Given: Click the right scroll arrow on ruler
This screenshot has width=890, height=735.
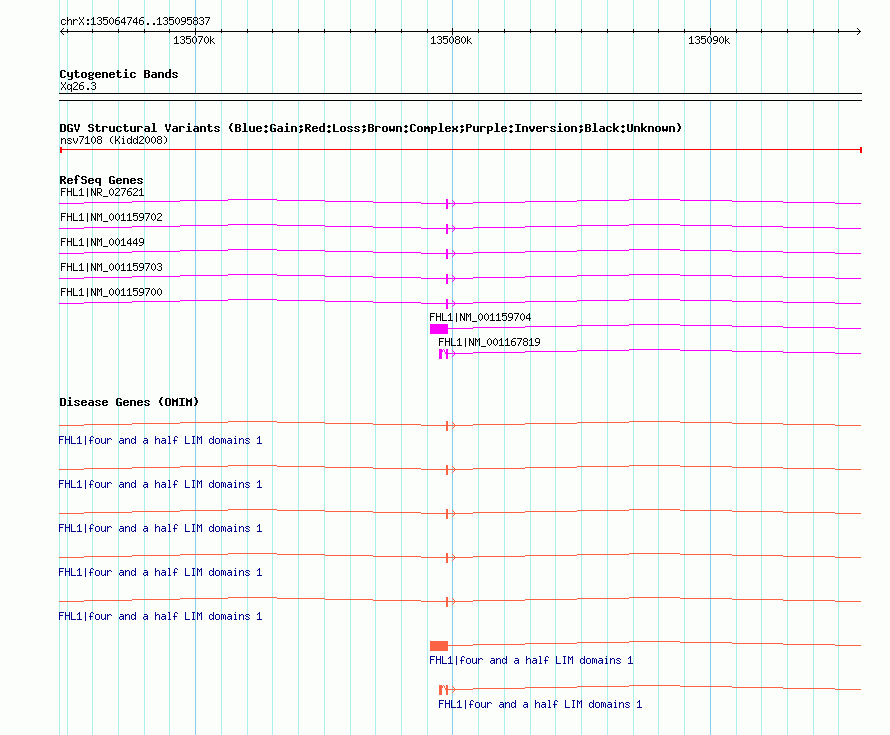Looking at the screenshot, I should (x=858, y=32).
